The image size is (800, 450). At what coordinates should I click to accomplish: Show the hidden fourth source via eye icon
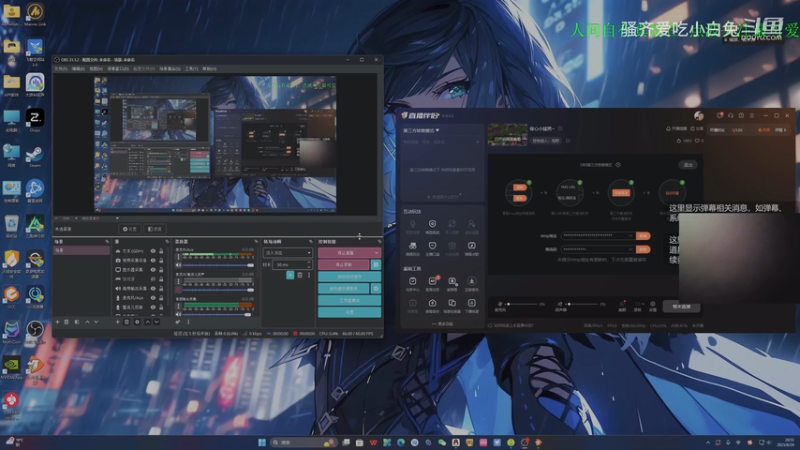point(153,279)
